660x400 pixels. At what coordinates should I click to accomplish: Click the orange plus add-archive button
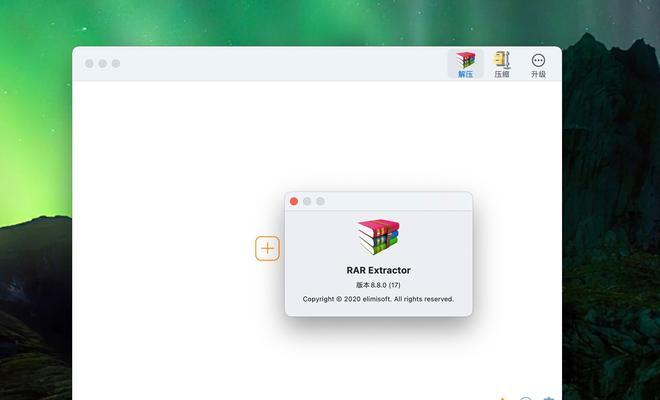(267, 248)
